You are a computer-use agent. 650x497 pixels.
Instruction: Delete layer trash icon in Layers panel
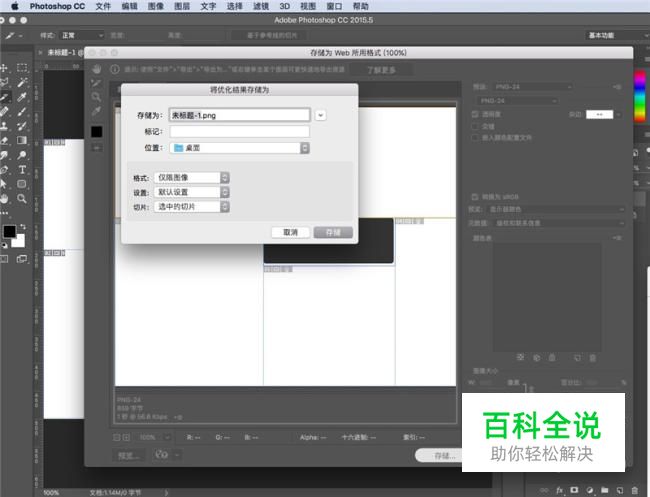[635, 490]
